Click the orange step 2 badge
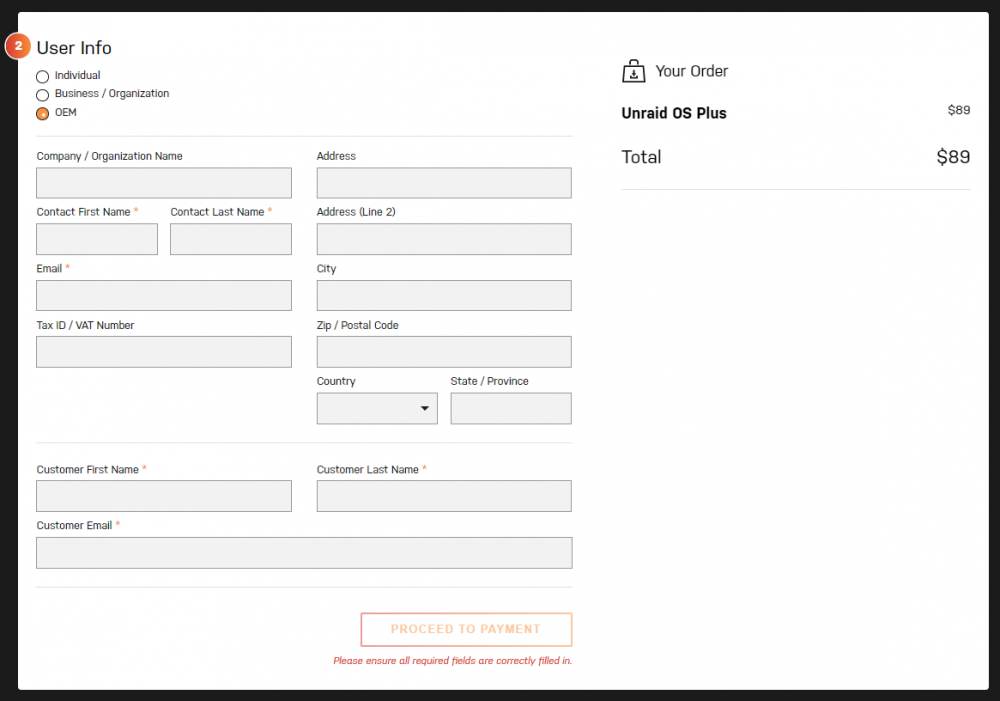This screenshot has height=701, width=1000. pyautogui.click(x=18, y=46)
